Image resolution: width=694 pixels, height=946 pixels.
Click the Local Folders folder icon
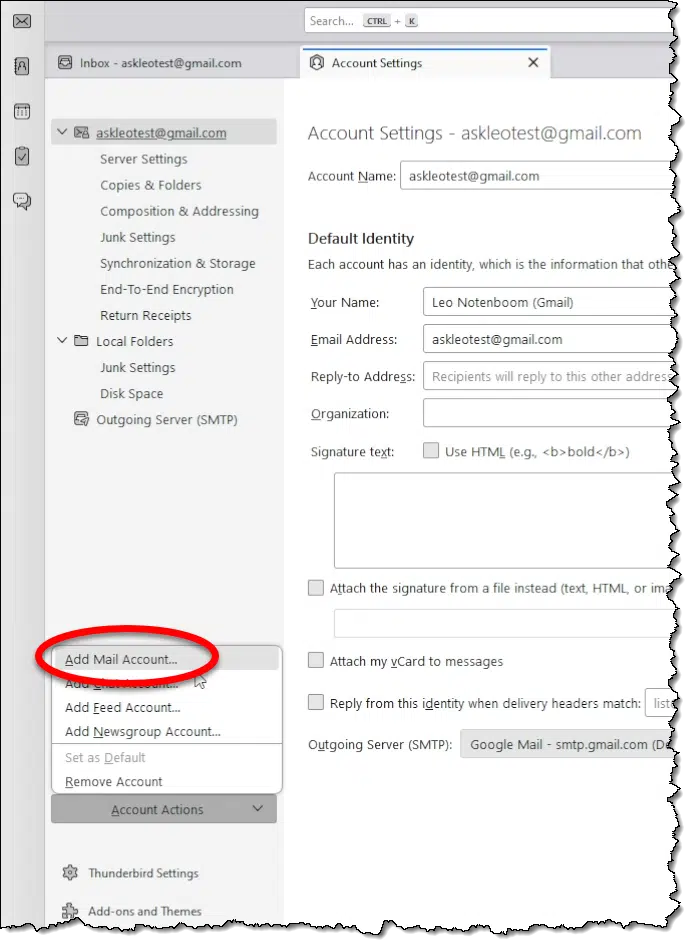point(81,341)
